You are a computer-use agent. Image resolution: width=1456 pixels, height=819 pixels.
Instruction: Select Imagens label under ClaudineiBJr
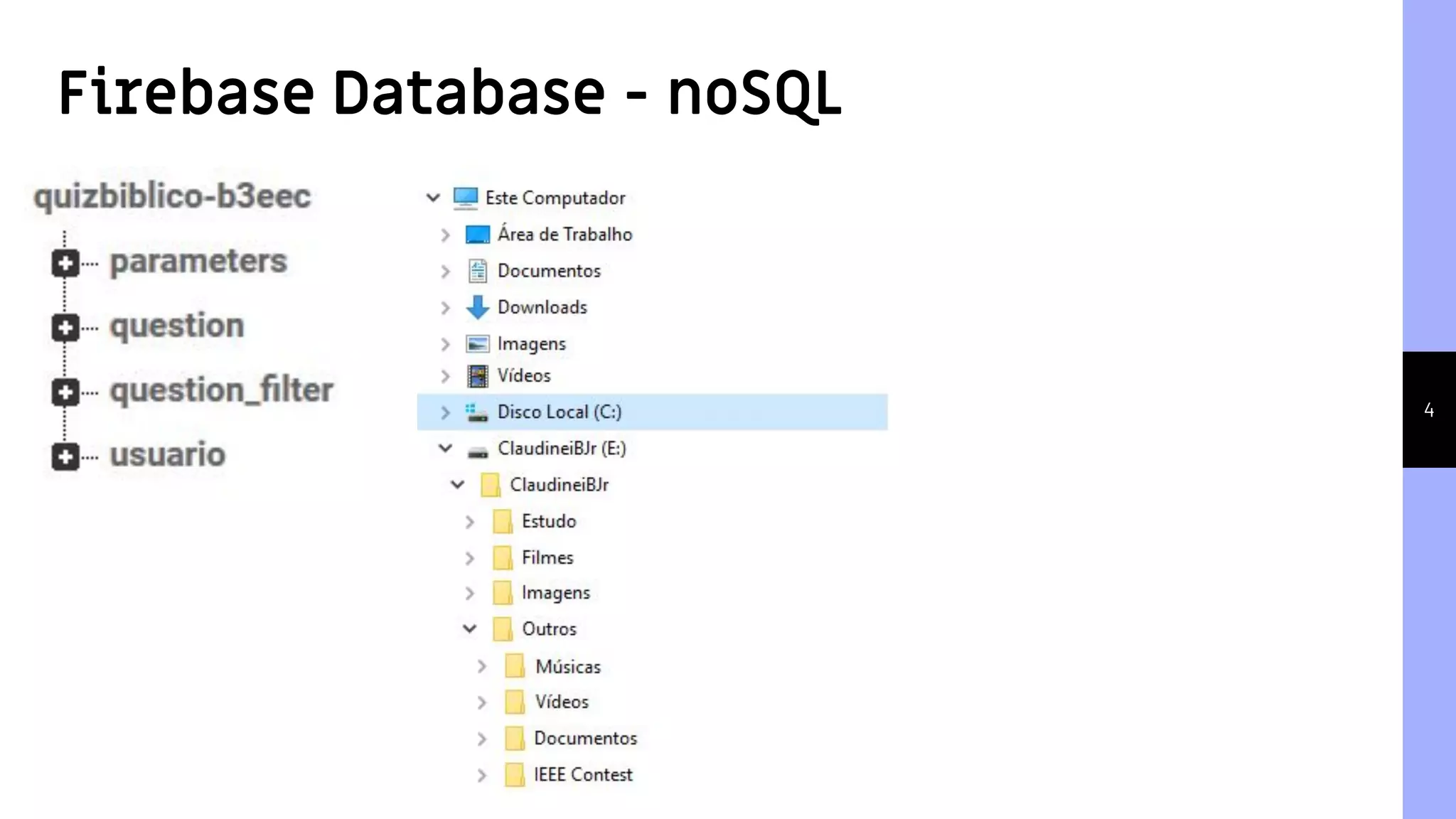(x=556, y=593)
